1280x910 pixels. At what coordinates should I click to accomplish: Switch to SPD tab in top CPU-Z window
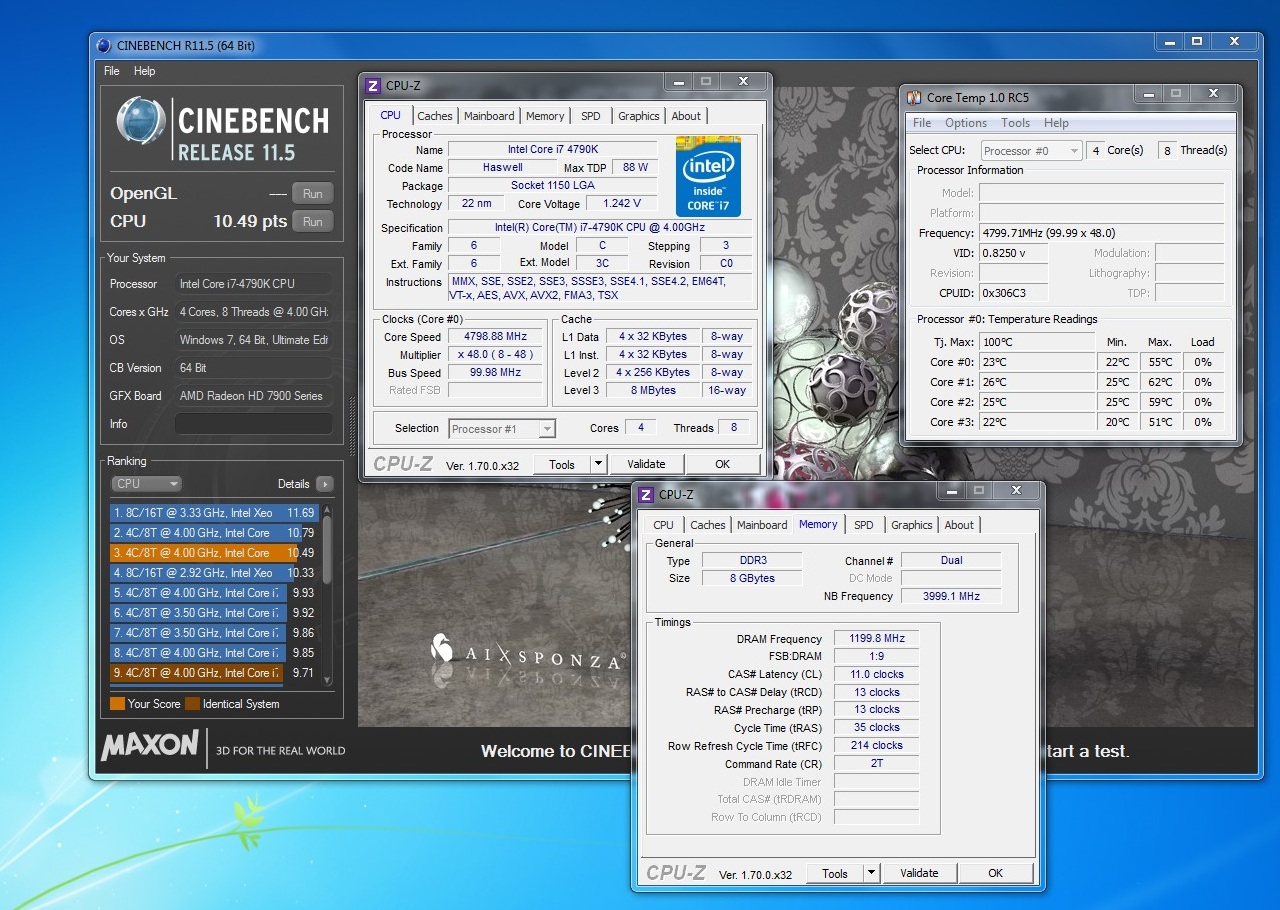(x=591, y=116)
